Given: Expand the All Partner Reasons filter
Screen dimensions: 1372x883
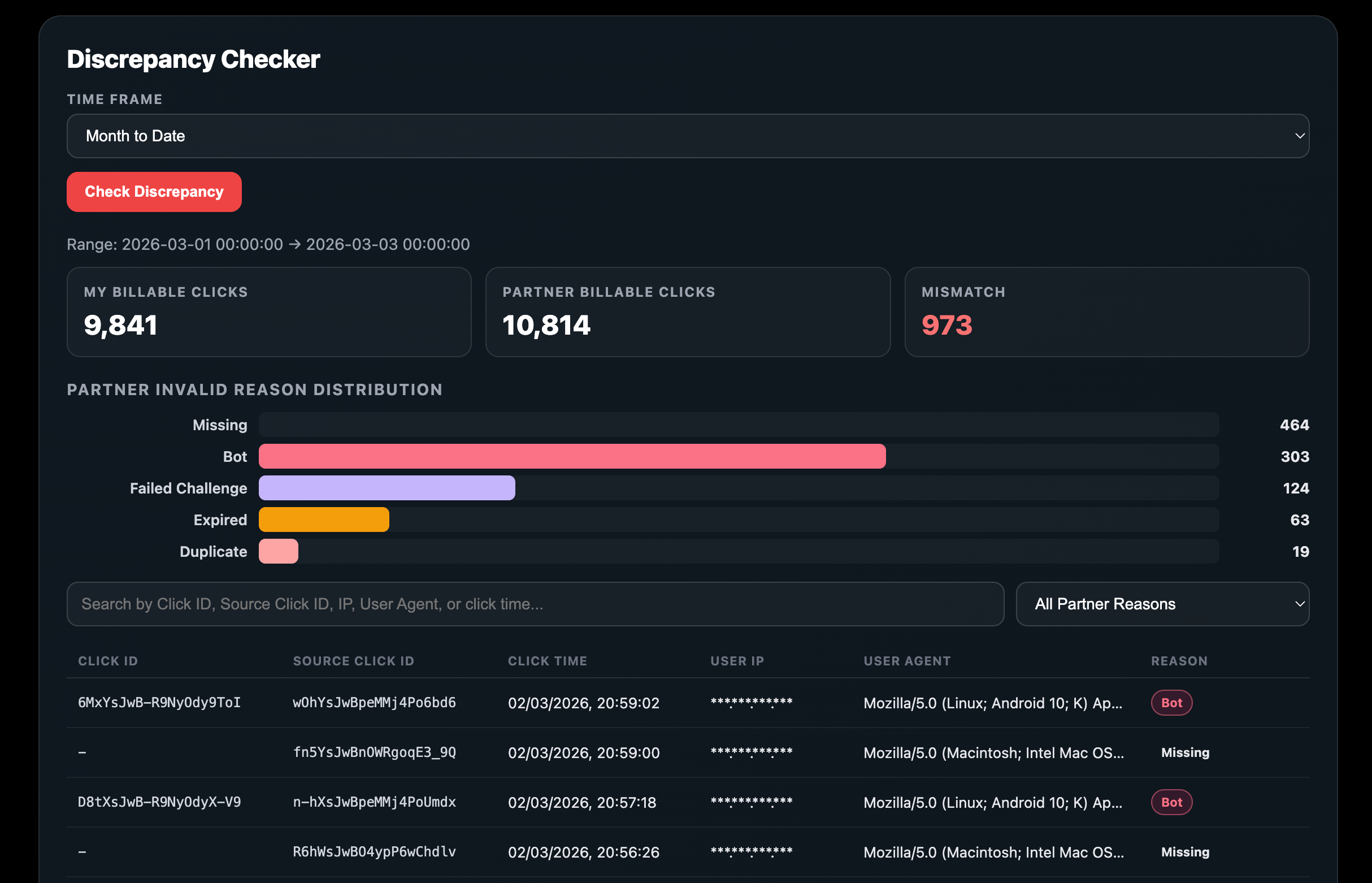Looking at the screenshot, I should coord(1162,604).
